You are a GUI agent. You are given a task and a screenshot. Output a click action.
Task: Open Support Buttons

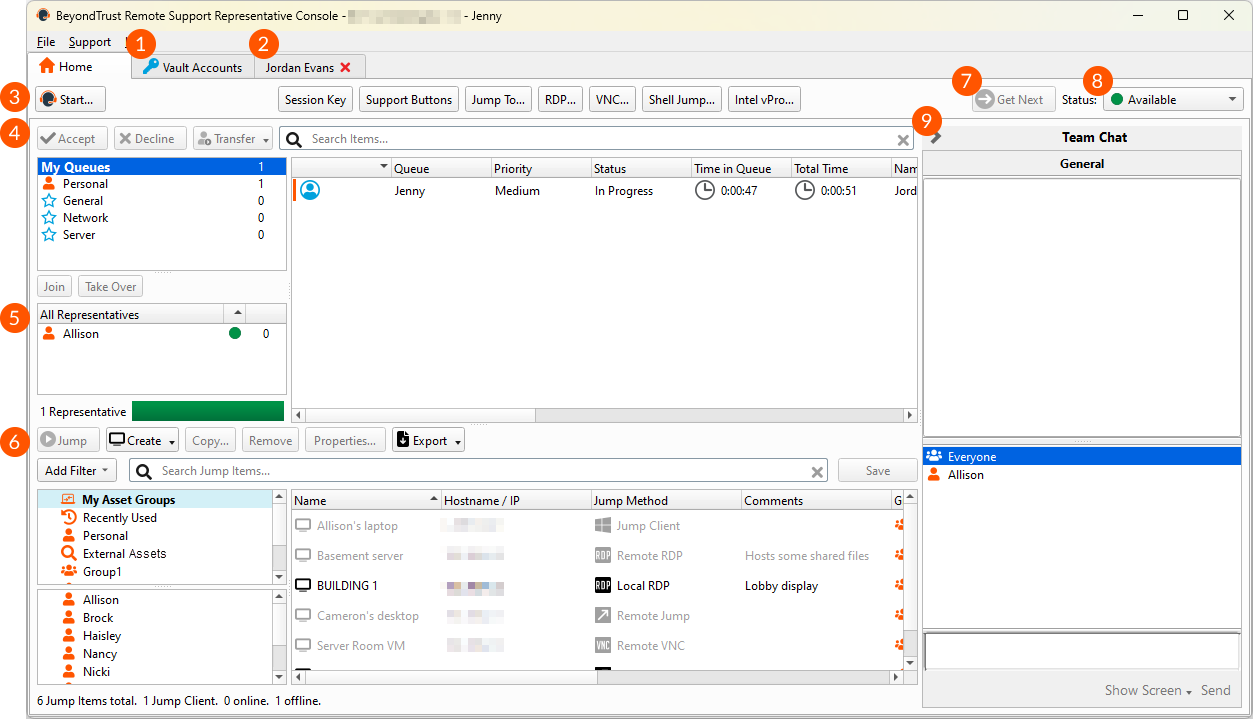409,99
